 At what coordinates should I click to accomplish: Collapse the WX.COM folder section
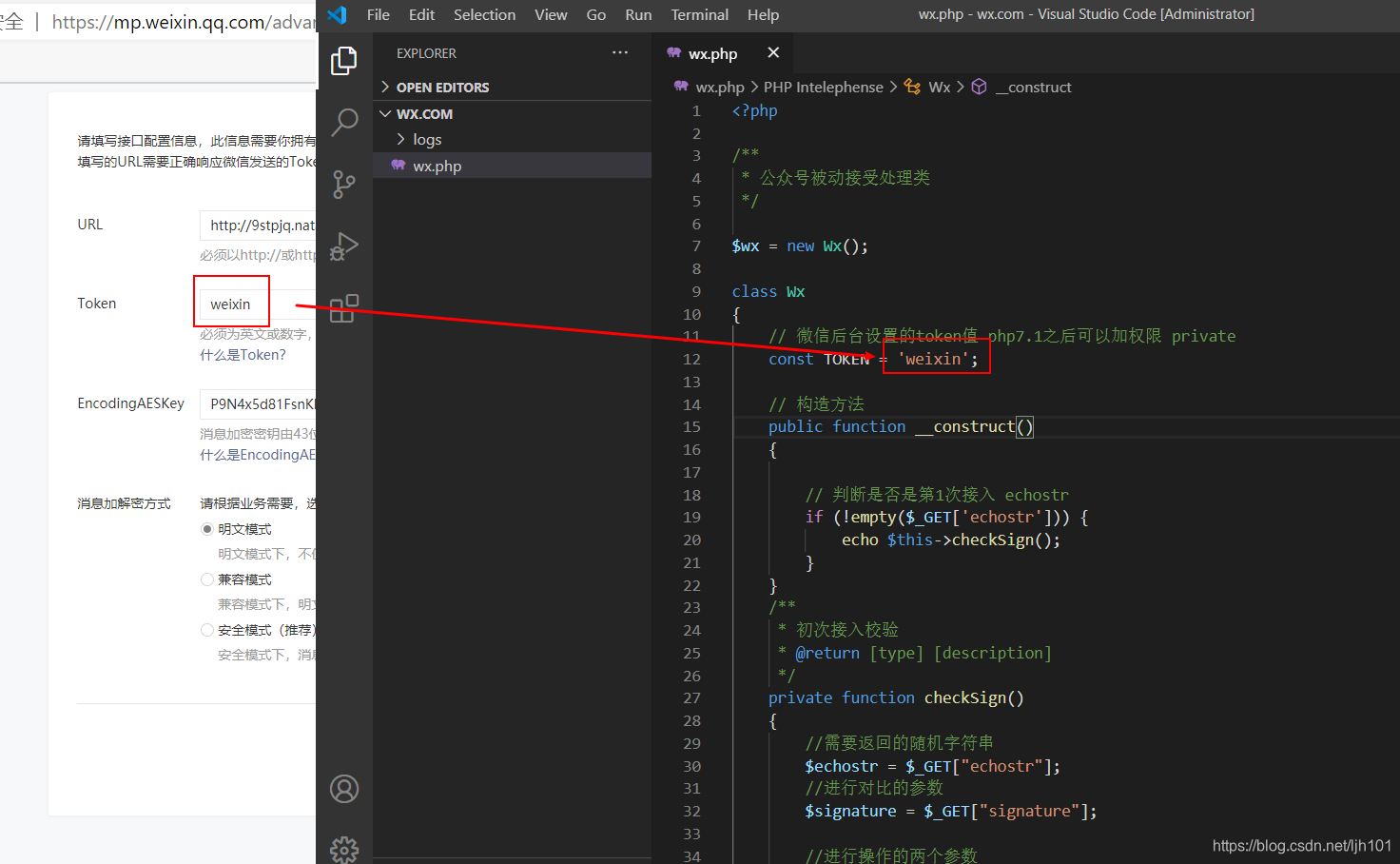click(512, 113)
